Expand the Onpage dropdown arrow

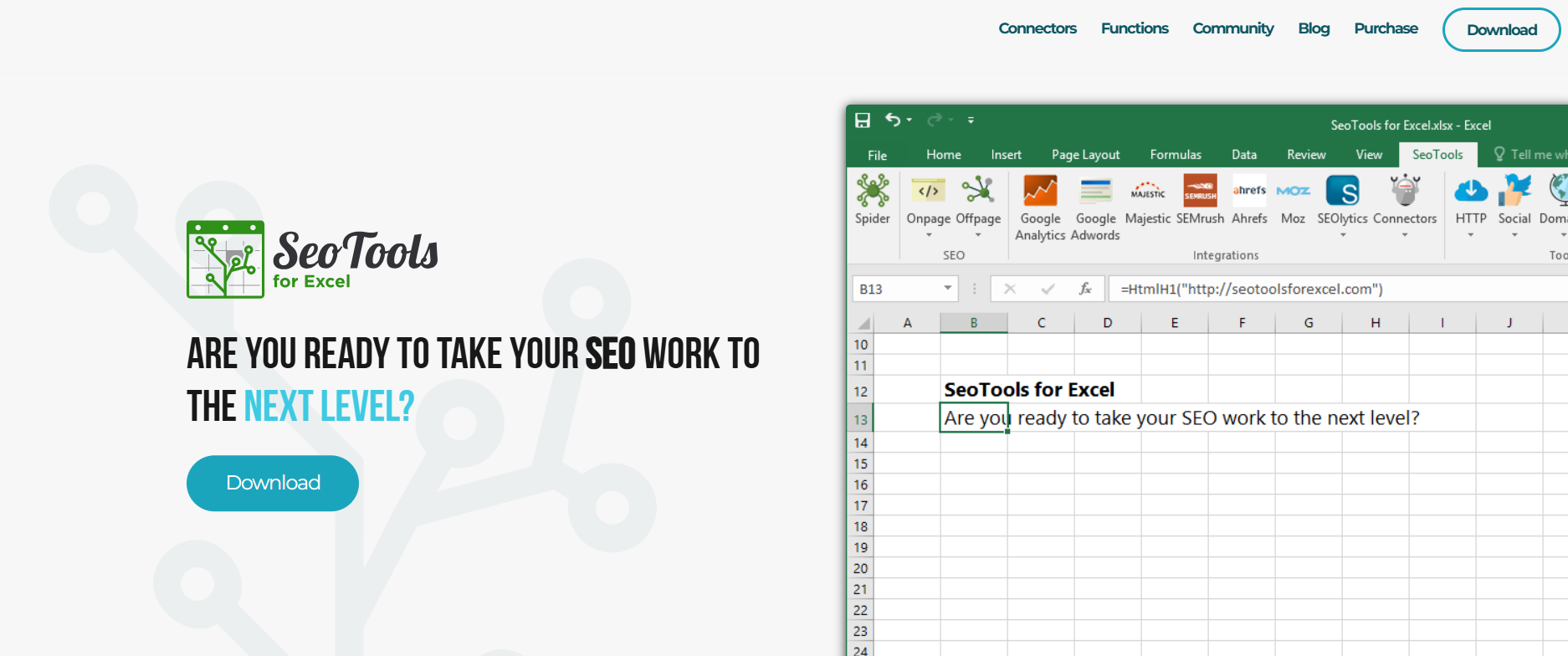929,235
